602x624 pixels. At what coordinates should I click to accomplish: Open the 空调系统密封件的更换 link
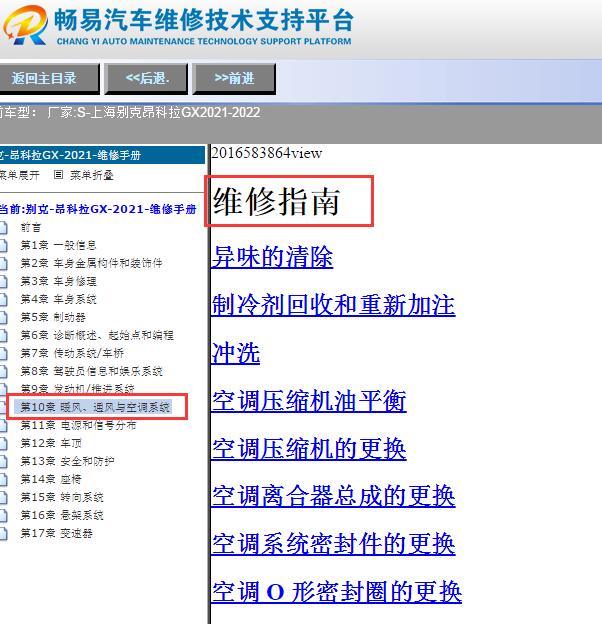pyautogui.click(x=333, y=544)
